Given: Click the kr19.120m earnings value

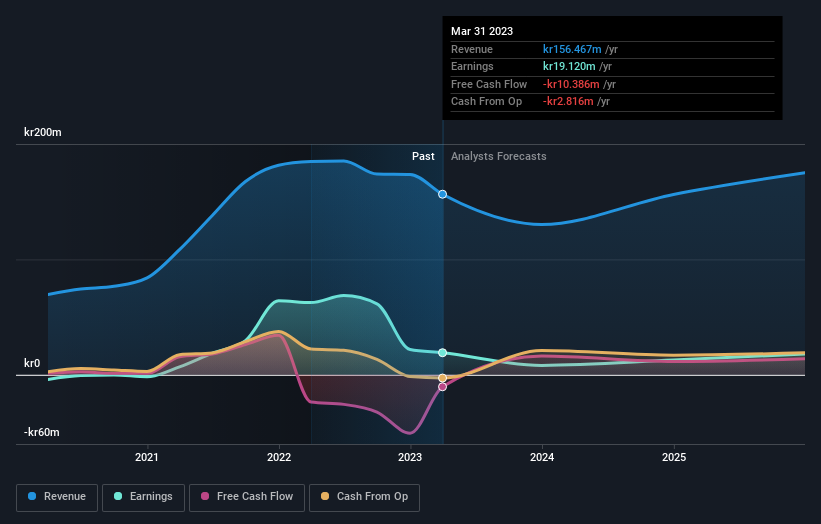Looking at the screenshot, I should point(569,66).
